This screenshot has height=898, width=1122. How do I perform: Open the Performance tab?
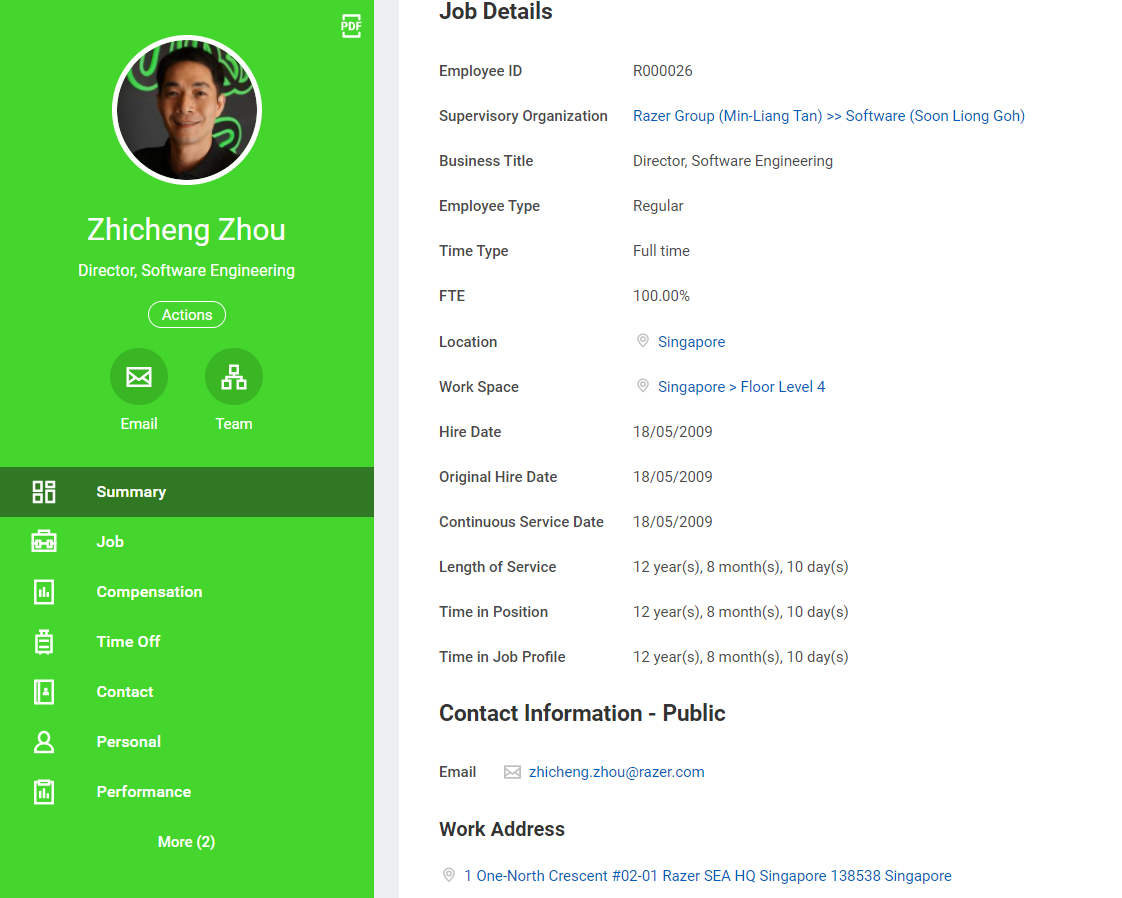[187, 792]
